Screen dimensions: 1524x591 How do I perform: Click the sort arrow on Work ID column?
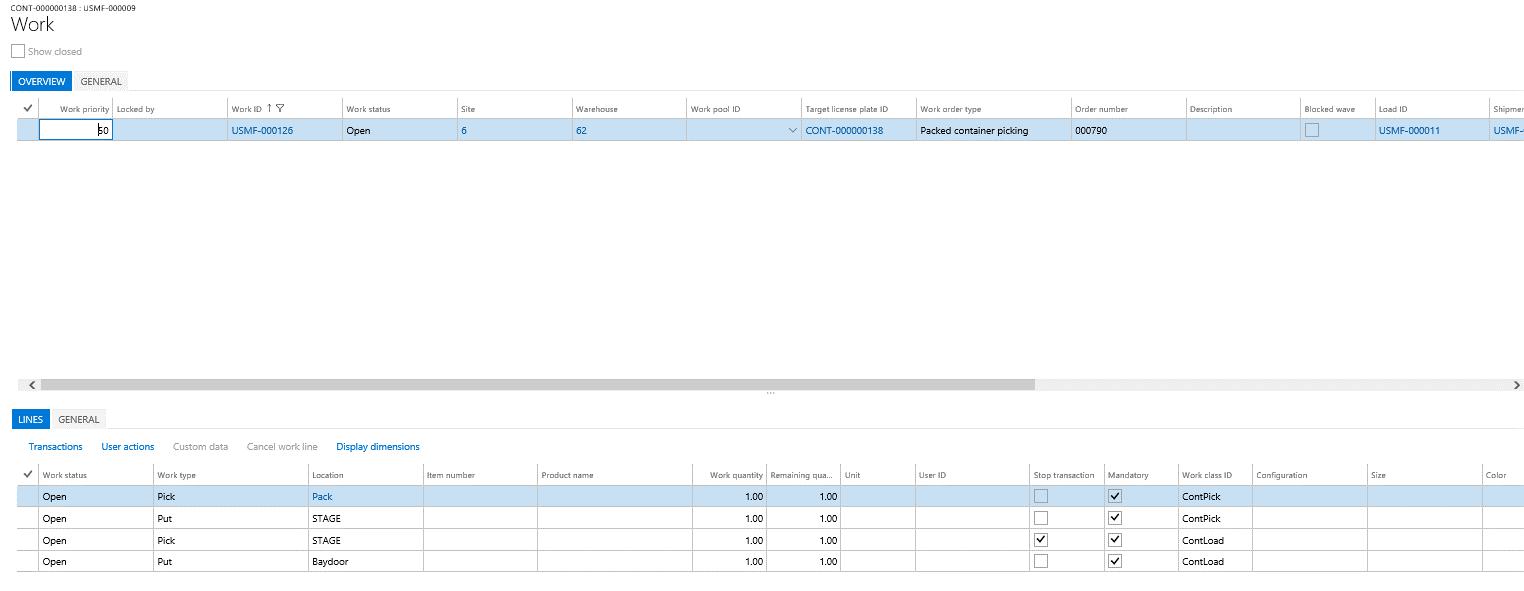[x=268, y=109]
